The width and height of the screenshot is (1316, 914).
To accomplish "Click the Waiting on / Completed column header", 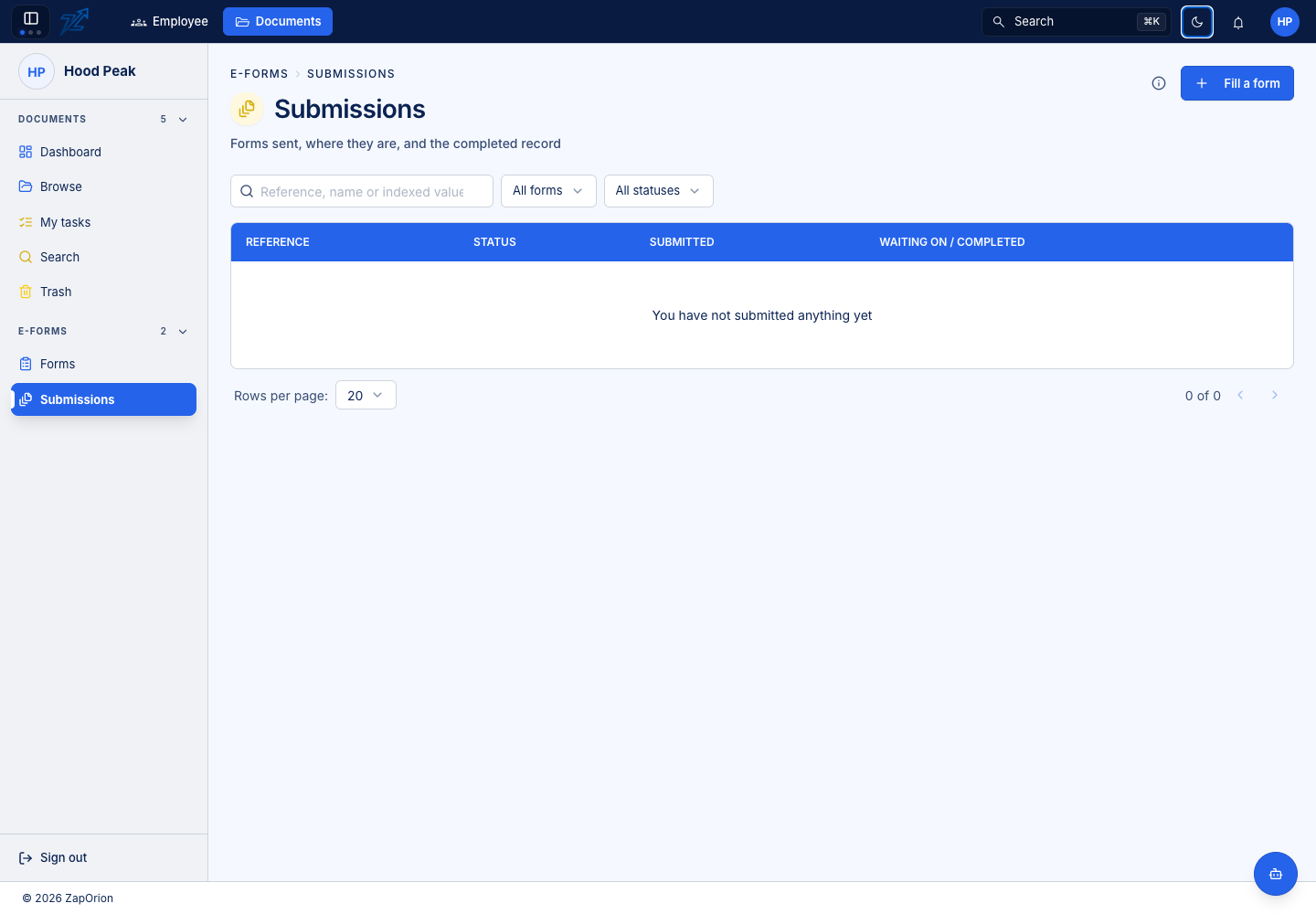I will tap(952, 242).
